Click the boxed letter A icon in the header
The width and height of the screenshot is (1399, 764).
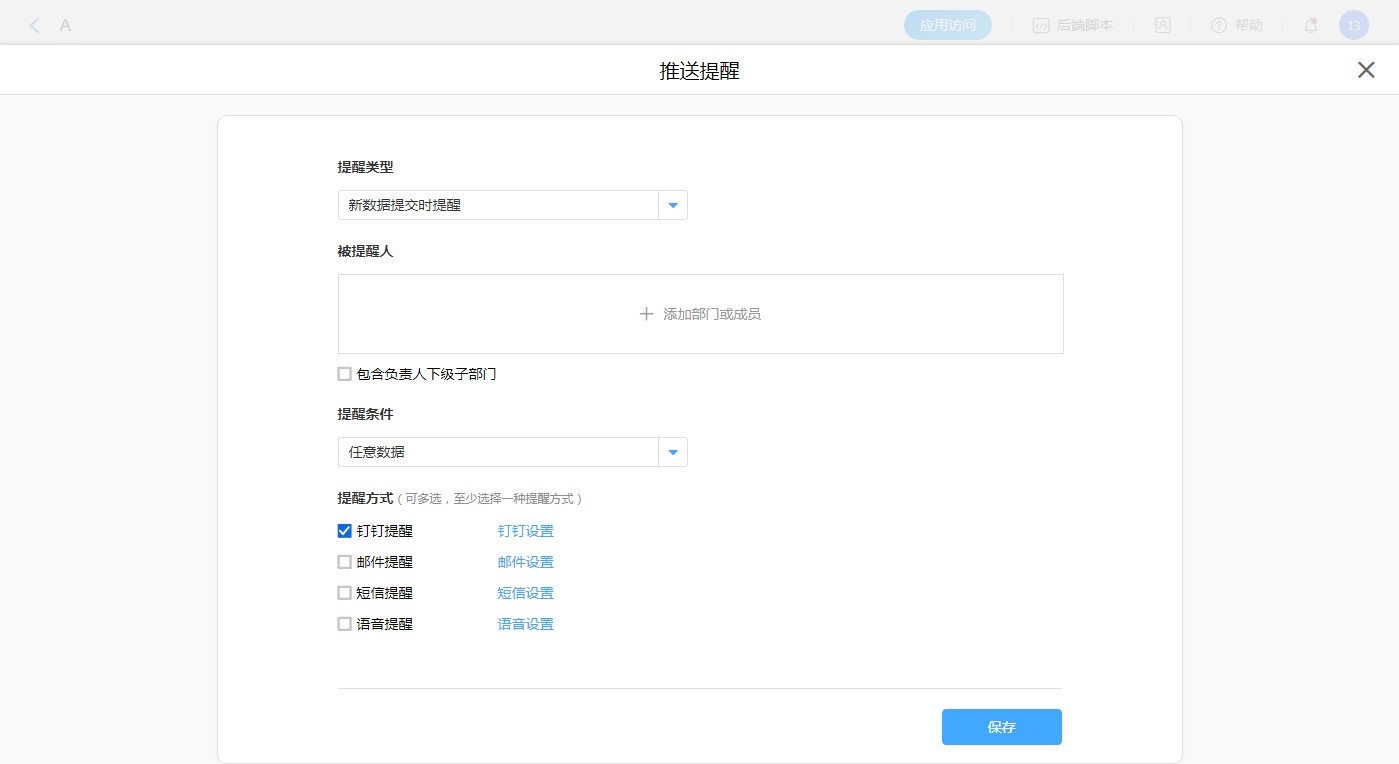(1163, 26)
